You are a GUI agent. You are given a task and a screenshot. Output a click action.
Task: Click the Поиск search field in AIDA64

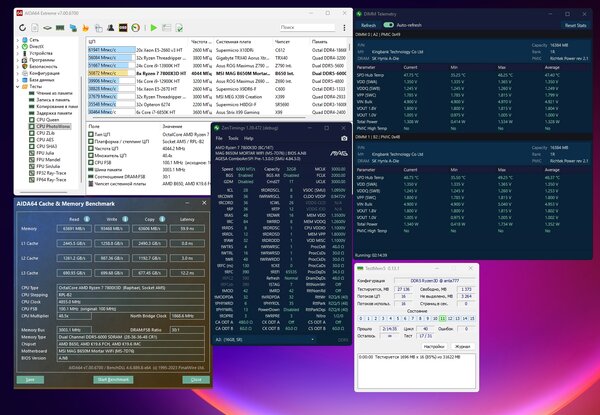point(307,27)
